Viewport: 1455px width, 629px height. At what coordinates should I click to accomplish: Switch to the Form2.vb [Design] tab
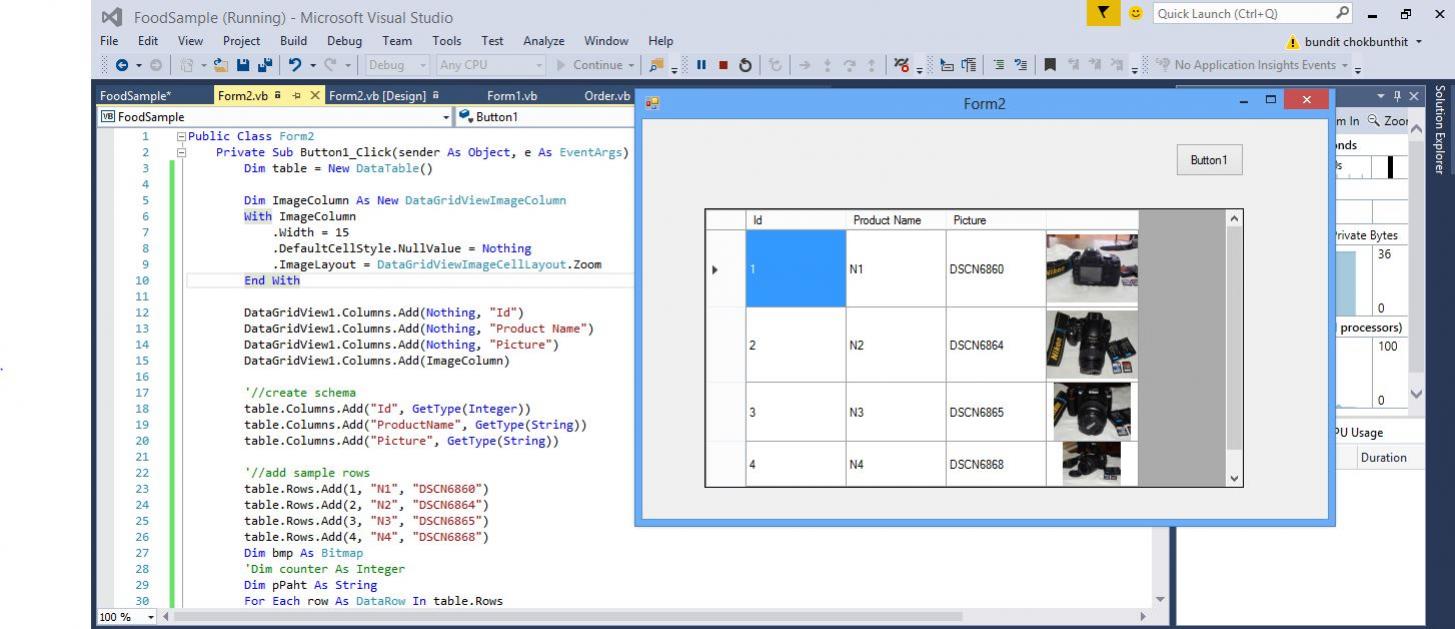377,96
